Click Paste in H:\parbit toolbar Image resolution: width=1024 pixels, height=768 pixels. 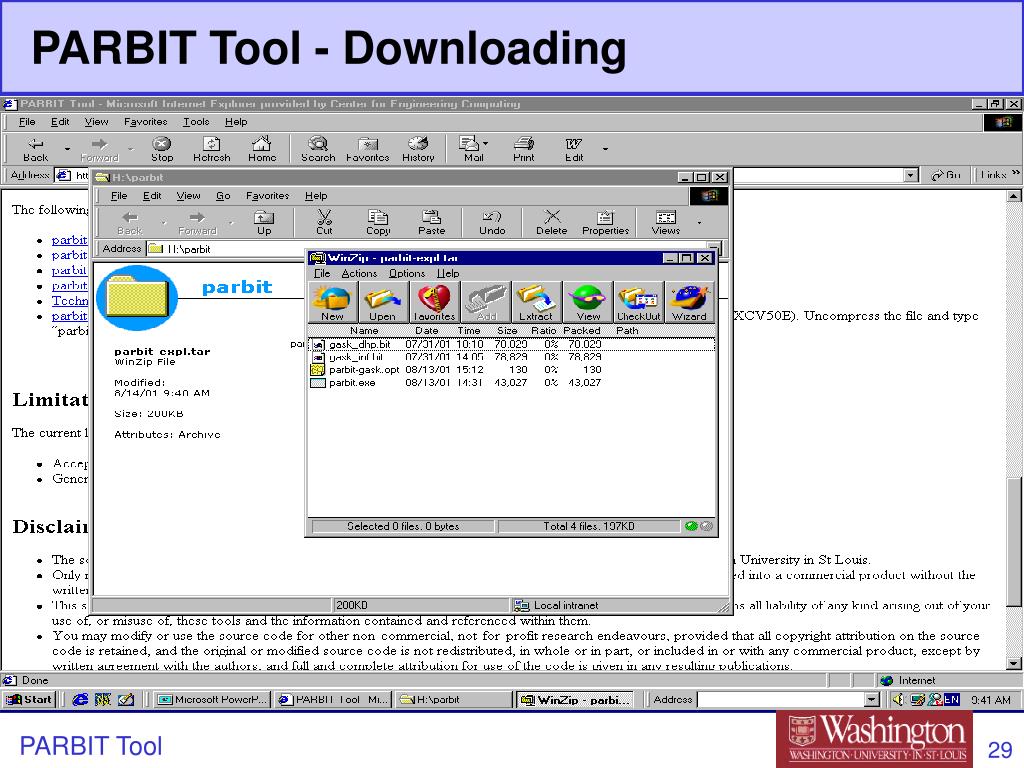click(x=431, y=222)
